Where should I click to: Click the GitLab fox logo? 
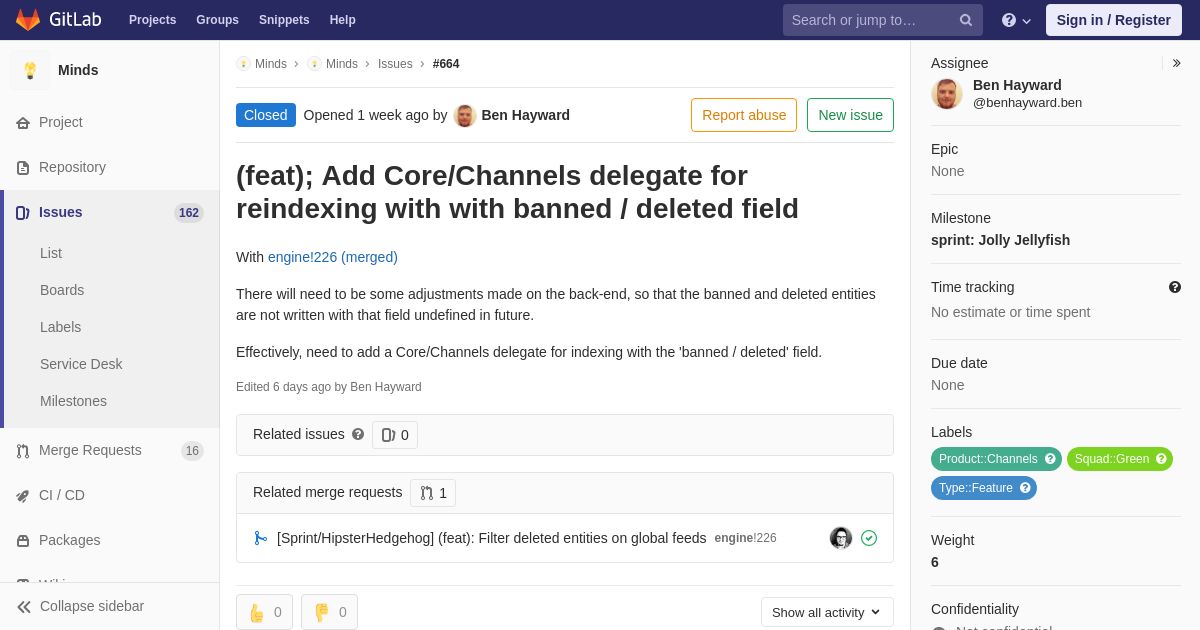pyautogui.click(x=28, y=20)
